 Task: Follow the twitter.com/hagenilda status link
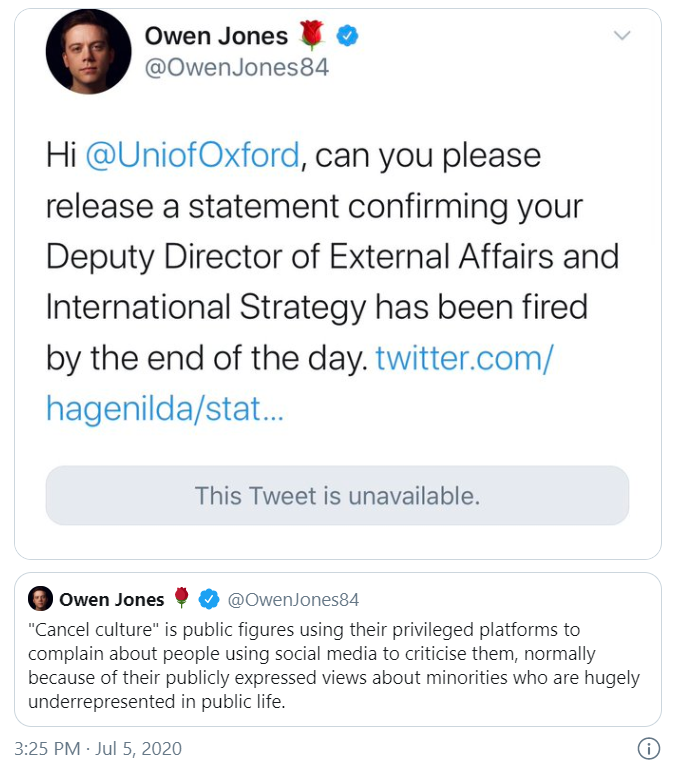click(462, 358)
